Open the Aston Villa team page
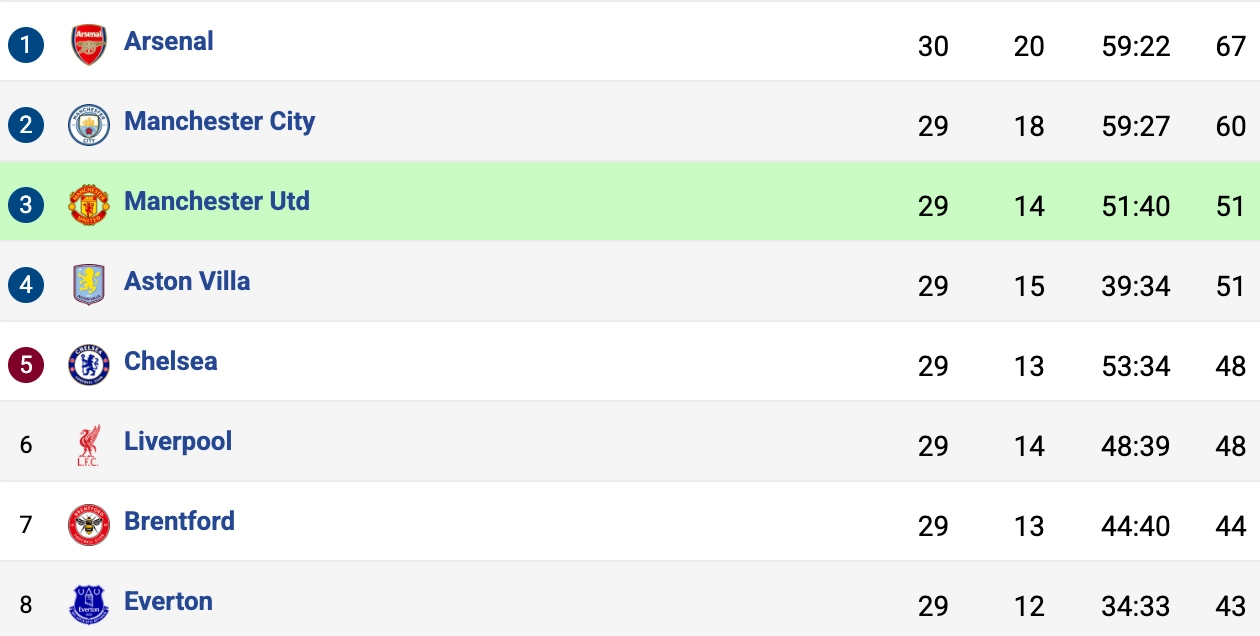This screenshot has height=636, width=1260. [187, 281]
